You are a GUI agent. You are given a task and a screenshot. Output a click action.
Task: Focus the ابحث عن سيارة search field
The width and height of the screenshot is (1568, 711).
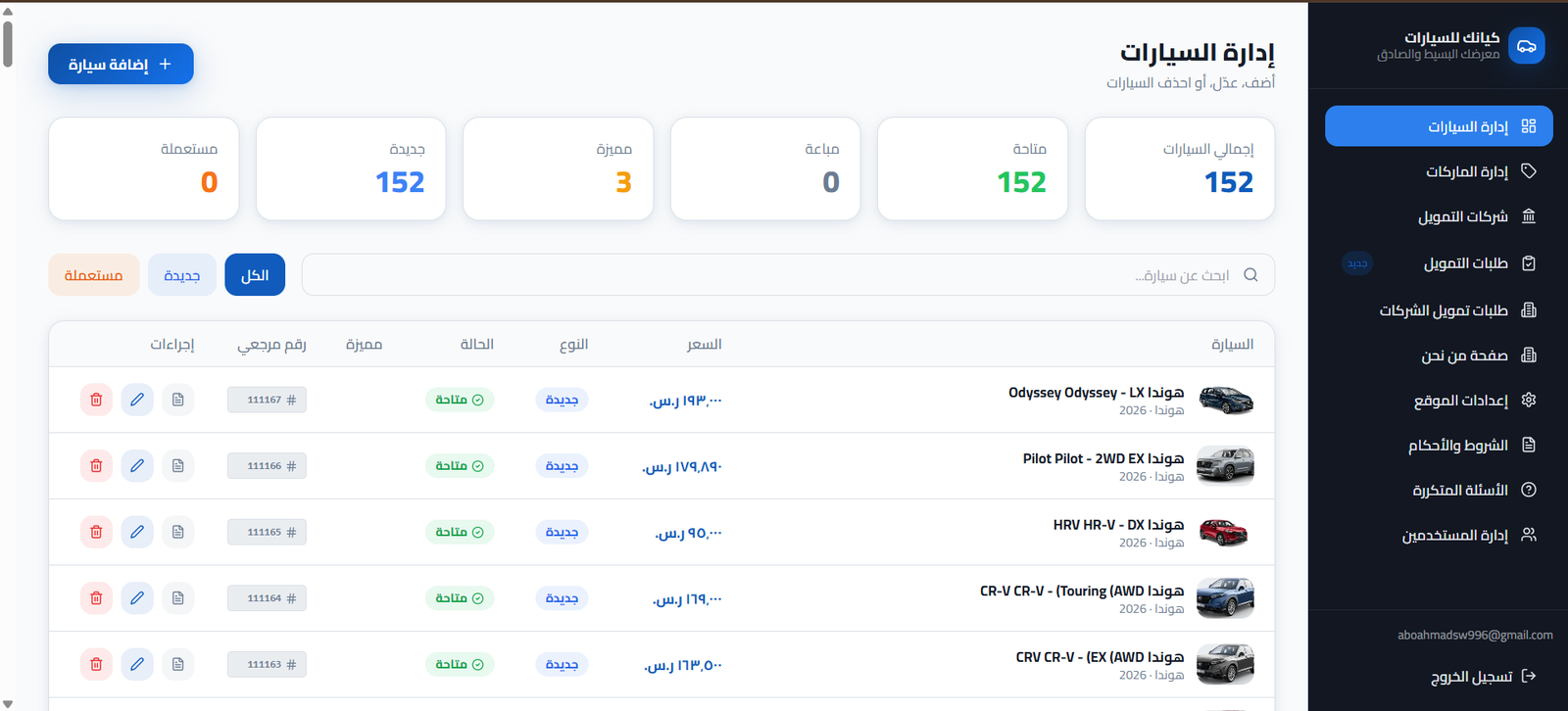[x=788, y=275]
